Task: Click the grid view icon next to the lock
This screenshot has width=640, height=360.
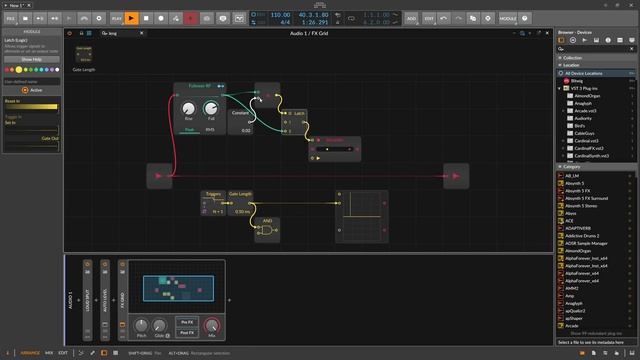Action: click(89, 33)
